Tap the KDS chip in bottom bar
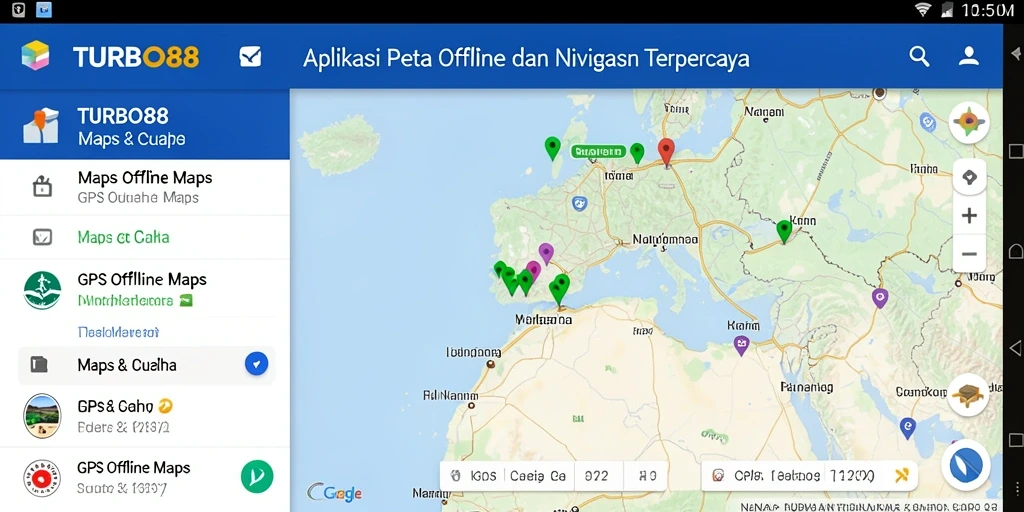 pos(475,476)
